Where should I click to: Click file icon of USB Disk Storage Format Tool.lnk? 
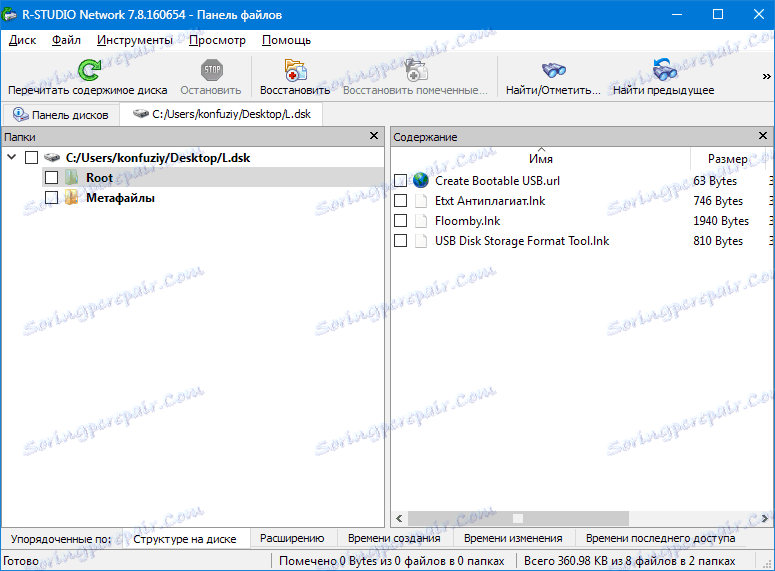tap(421, 241)
